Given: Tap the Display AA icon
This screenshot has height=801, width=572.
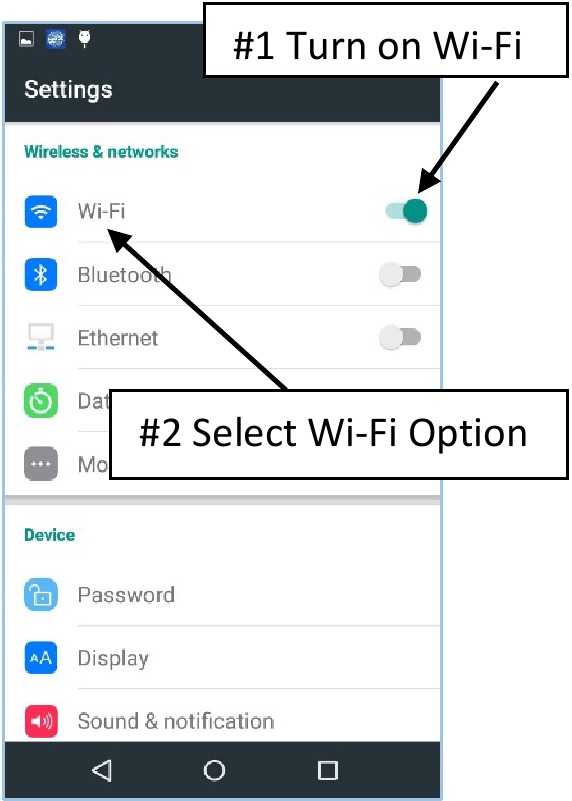Looking at the screenshot, I should pos(41,657).
